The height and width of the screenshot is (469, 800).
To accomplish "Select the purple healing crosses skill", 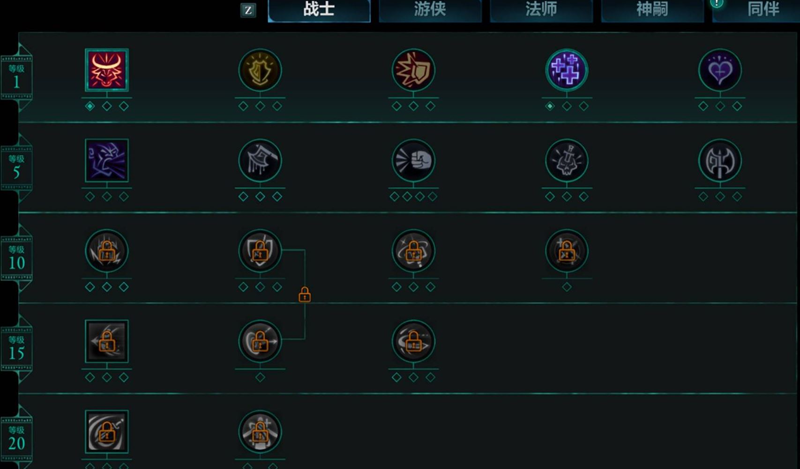I will click(567, 70).
